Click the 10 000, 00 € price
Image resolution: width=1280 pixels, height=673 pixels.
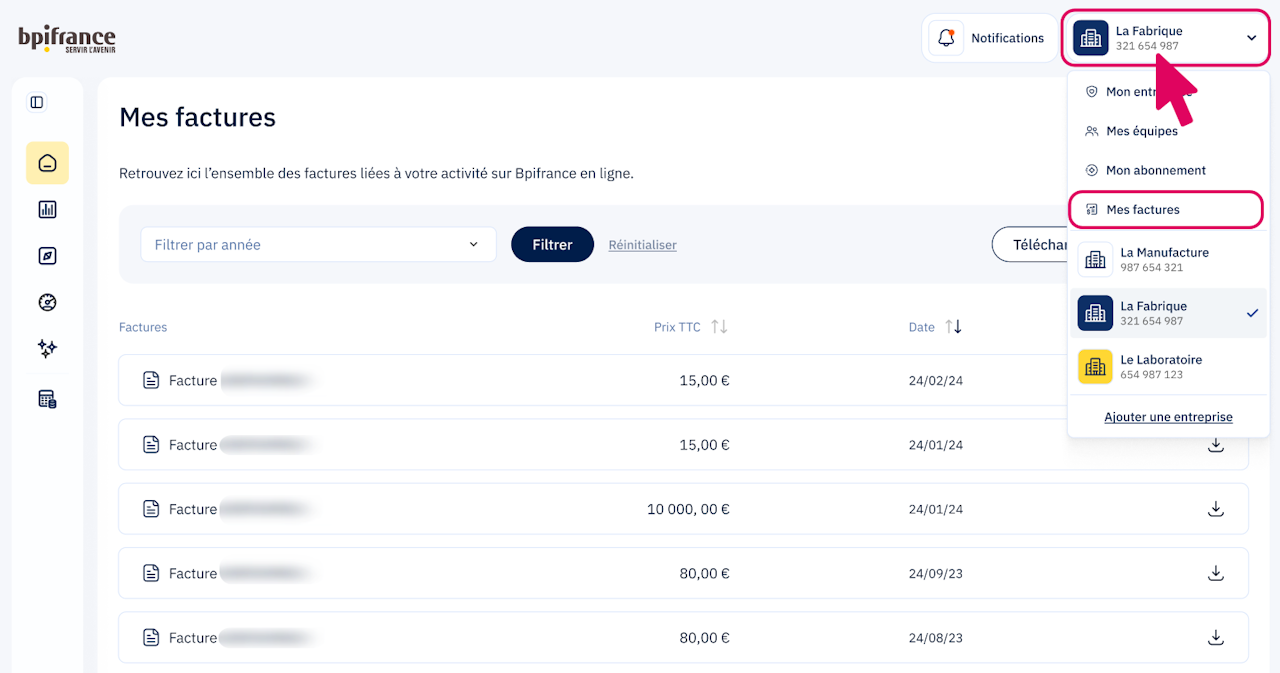click(x=688, y=509)
